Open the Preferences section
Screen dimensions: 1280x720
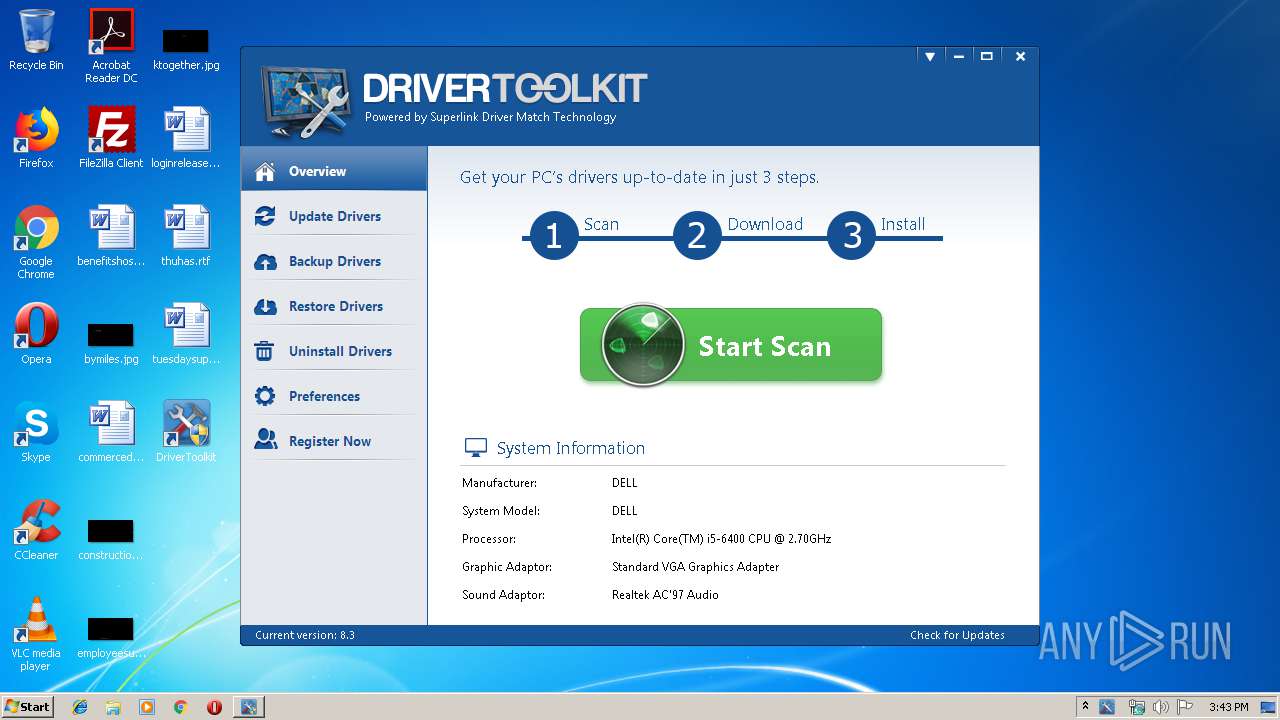coord(334,396)
